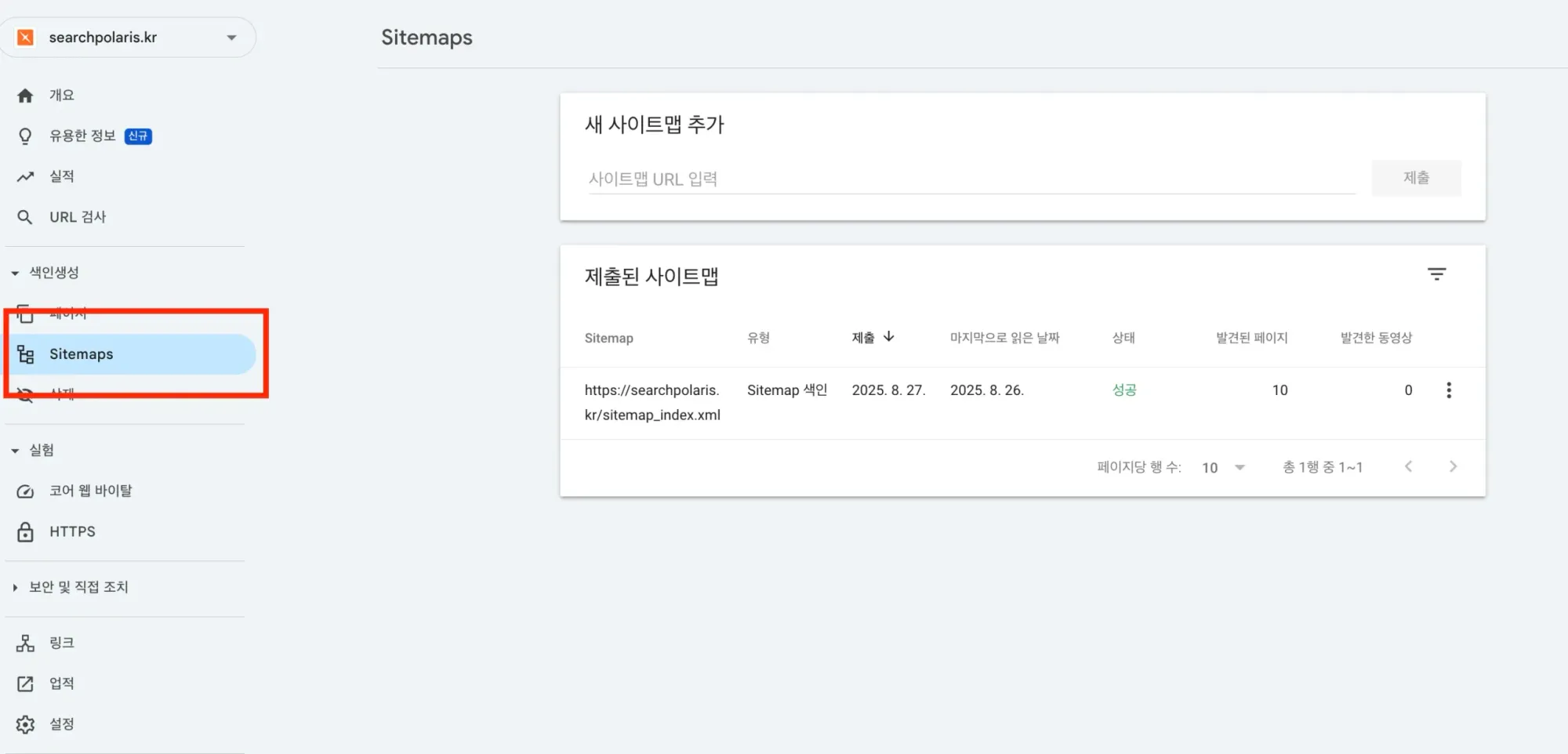Click the HTTPS lock icon
1568x754 pixels.
(x=26, y=531)
